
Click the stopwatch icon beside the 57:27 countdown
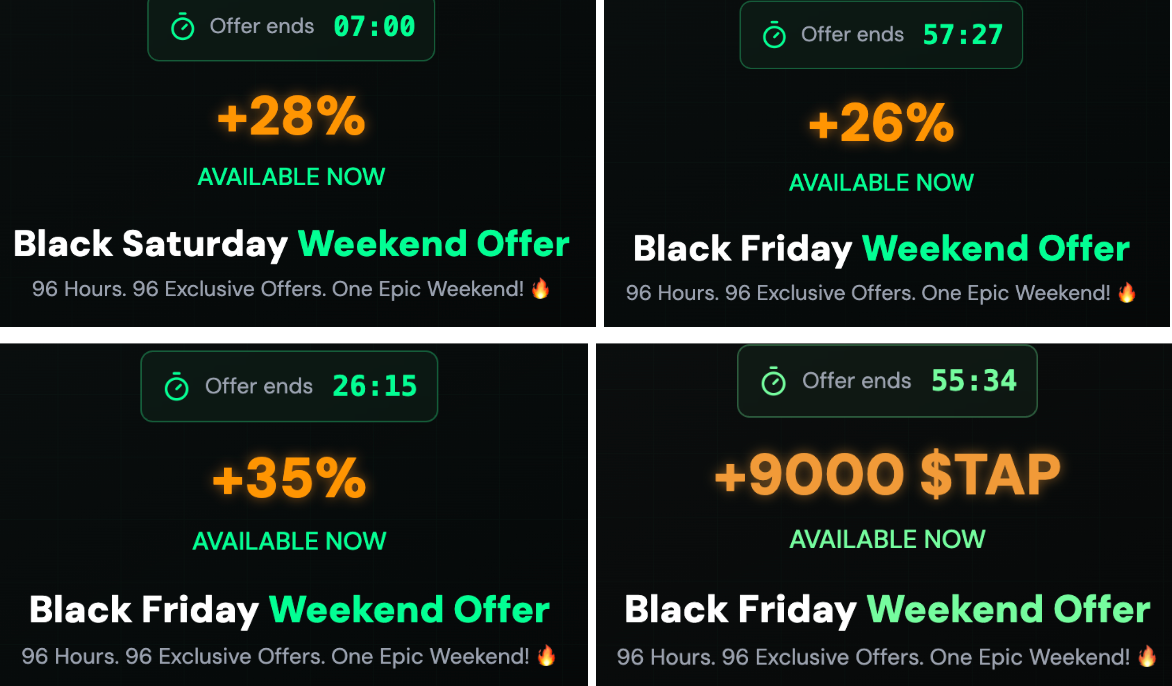click(x=774, y=36)
